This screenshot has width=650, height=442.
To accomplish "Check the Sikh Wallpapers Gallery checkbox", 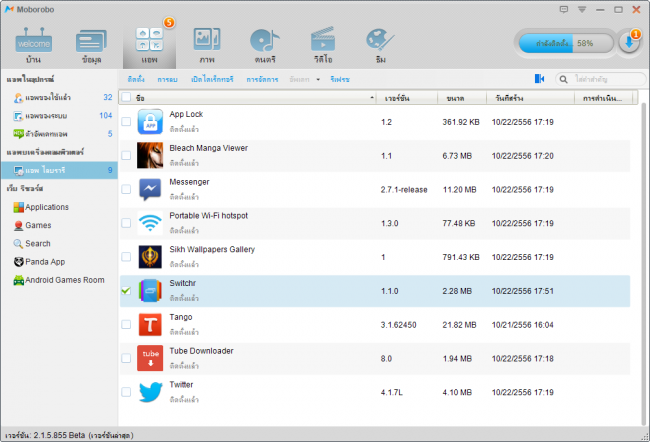I will 126,257.
